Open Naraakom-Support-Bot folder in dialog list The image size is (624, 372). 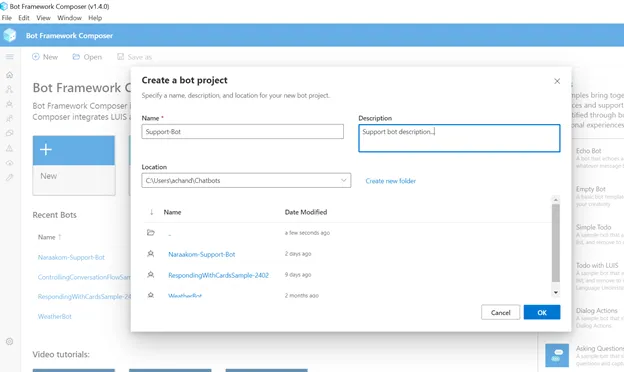201,254
